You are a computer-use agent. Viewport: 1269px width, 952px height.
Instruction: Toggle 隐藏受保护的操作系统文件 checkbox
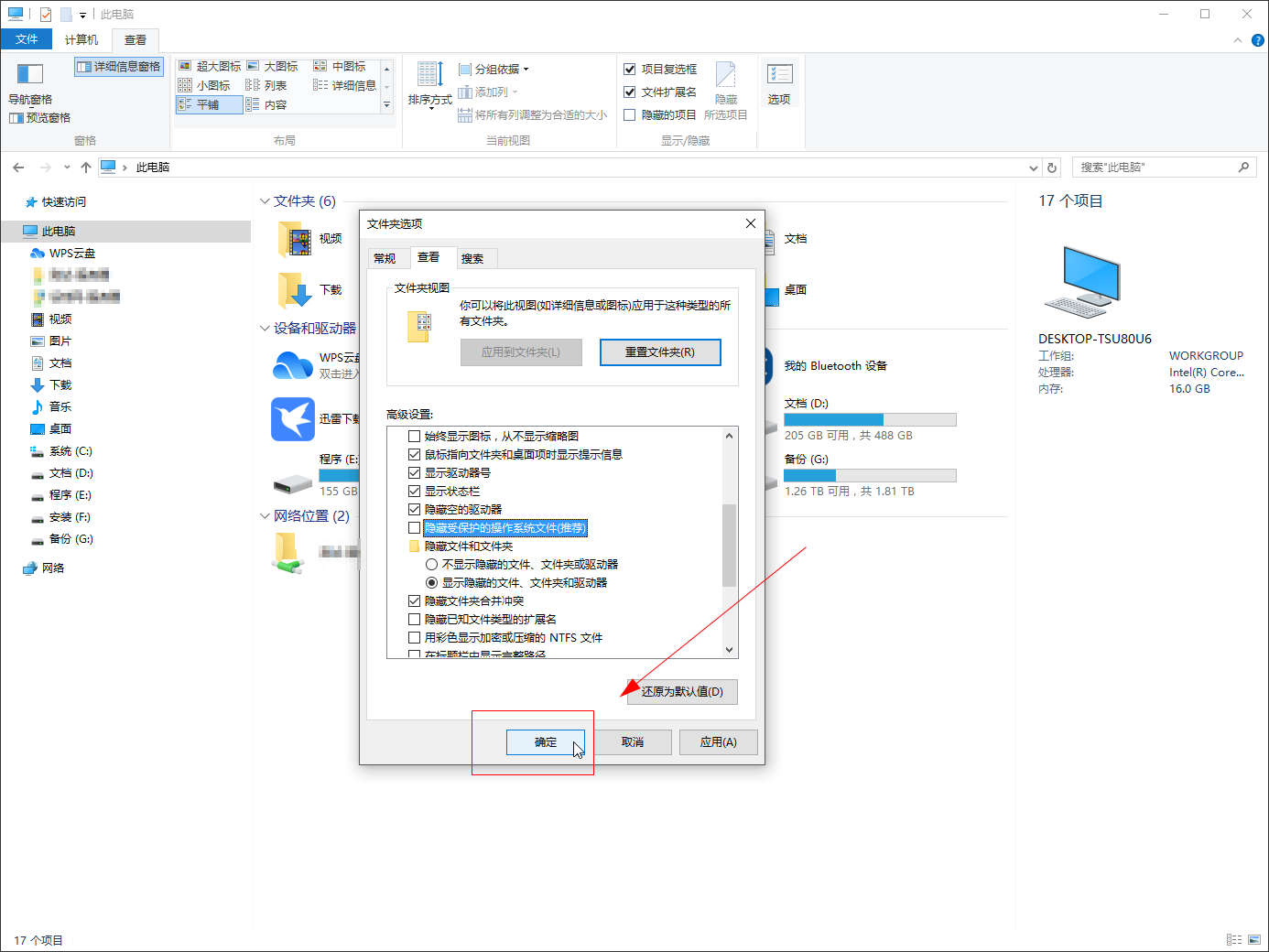coord(415,528)
